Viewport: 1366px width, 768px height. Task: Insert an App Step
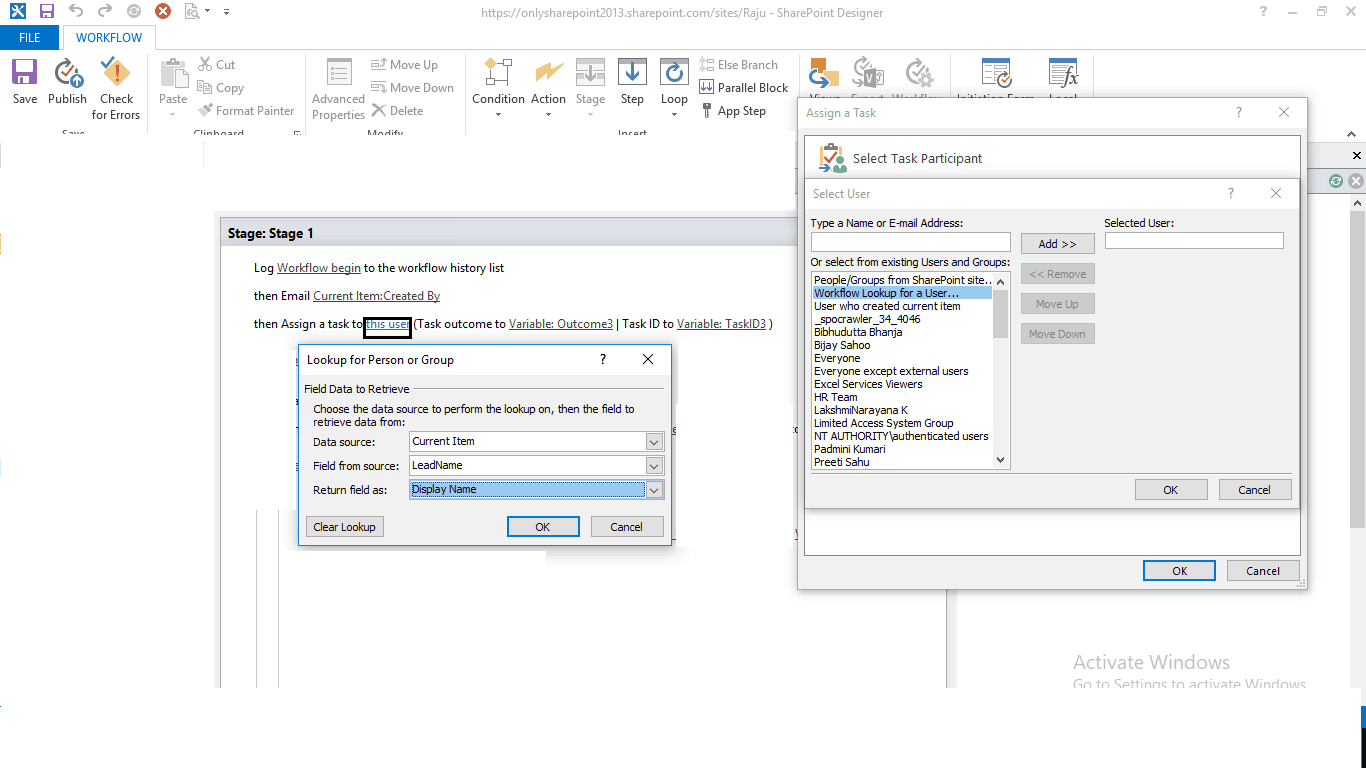pyautogui.click(x=733, y=111)
